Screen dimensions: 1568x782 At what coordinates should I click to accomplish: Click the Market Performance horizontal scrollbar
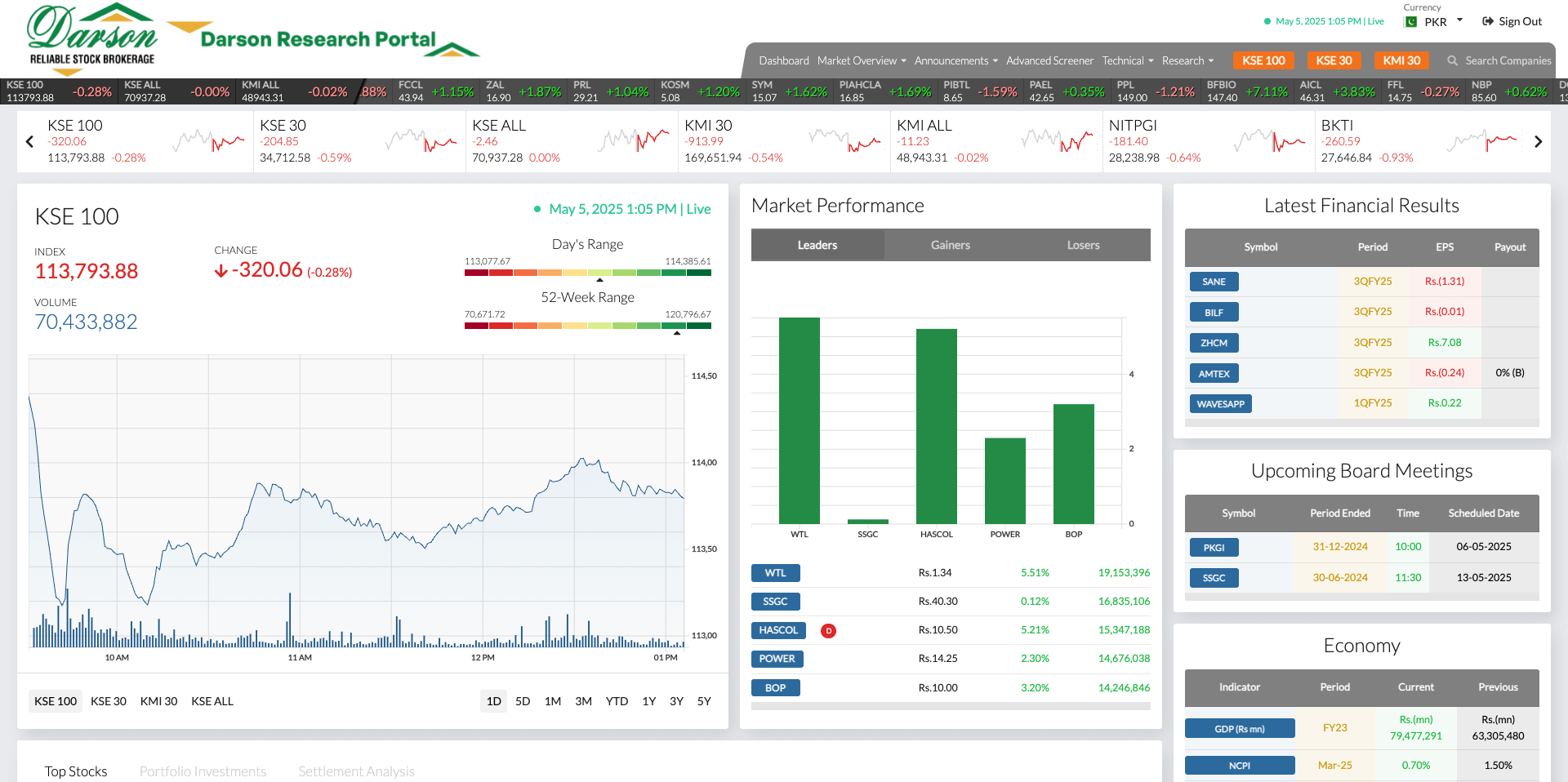[951, 706]
